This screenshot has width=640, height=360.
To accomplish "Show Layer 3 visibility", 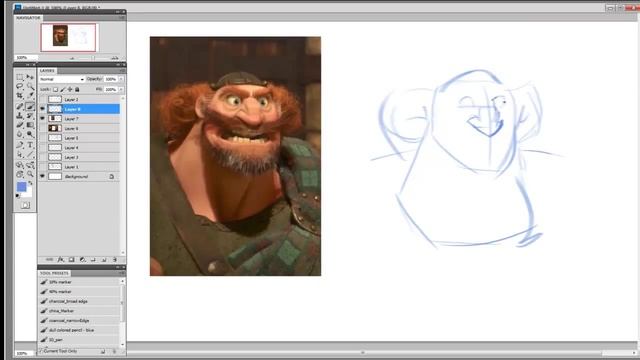I will 42,157.
